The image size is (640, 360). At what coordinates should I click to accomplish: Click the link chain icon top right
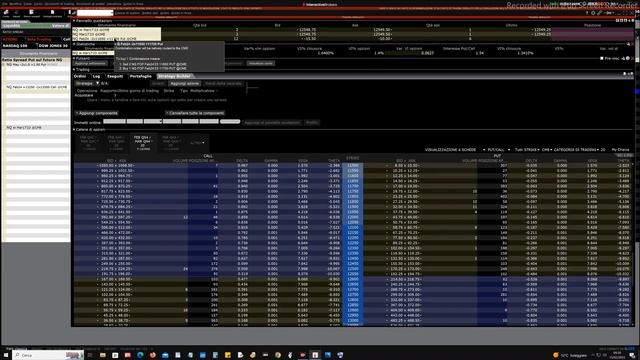pos(599,13)
